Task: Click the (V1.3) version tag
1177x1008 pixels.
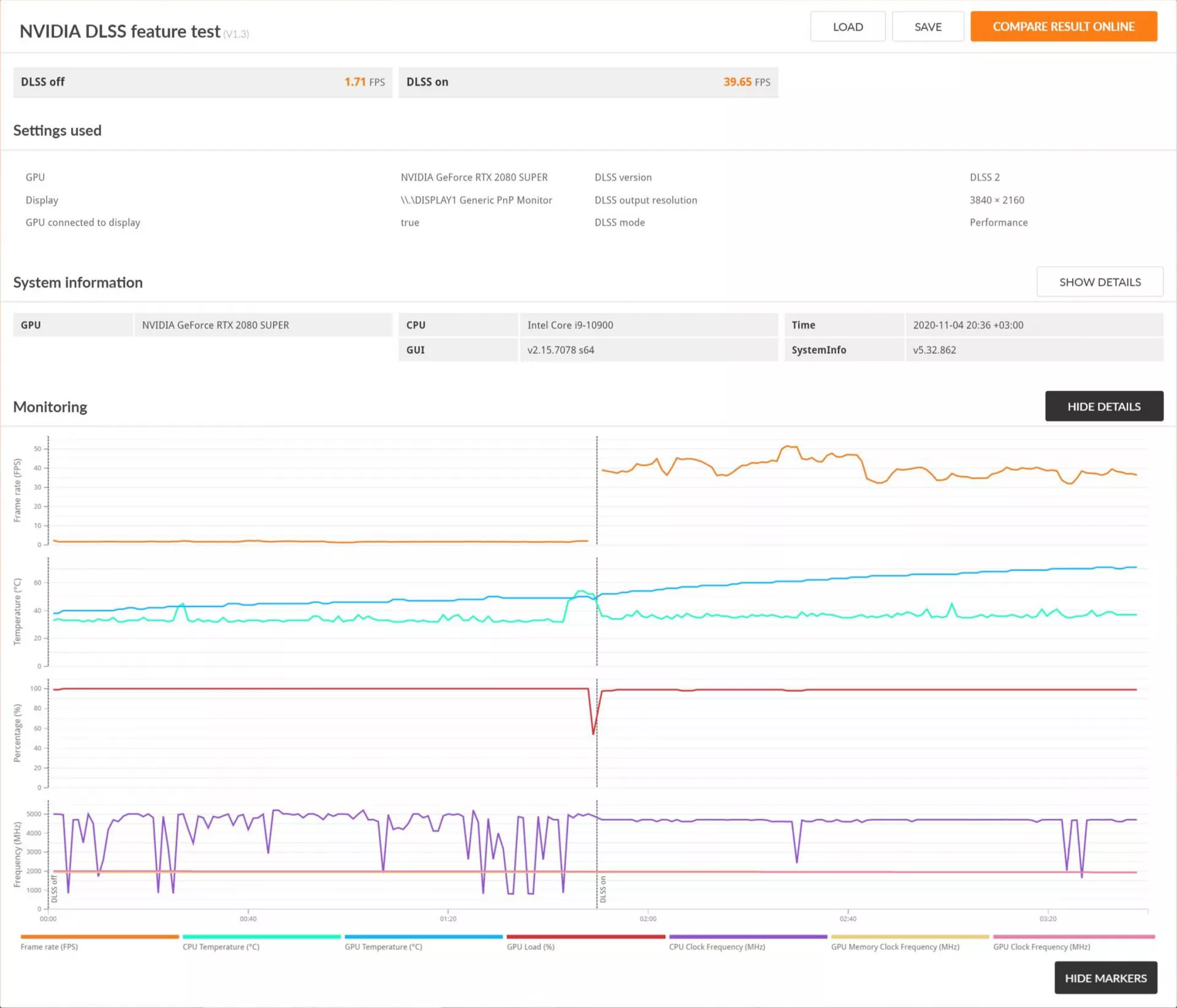Action: click(x=236, y=34)
